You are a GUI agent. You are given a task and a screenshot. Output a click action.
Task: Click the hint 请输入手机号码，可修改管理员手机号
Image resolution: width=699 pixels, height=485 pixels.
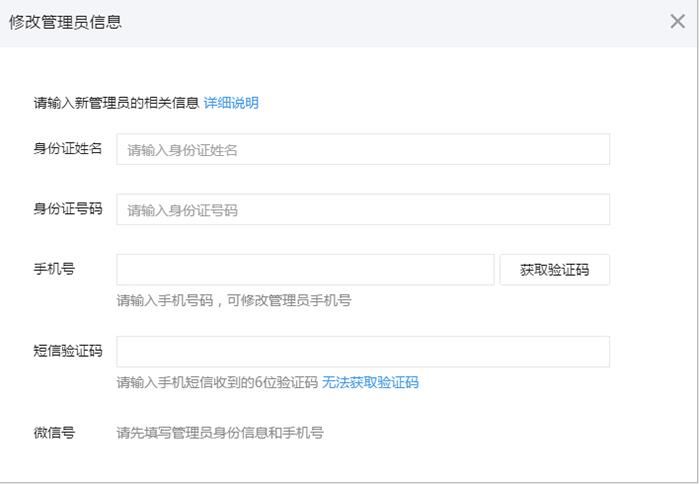click(x=234, y=300)
